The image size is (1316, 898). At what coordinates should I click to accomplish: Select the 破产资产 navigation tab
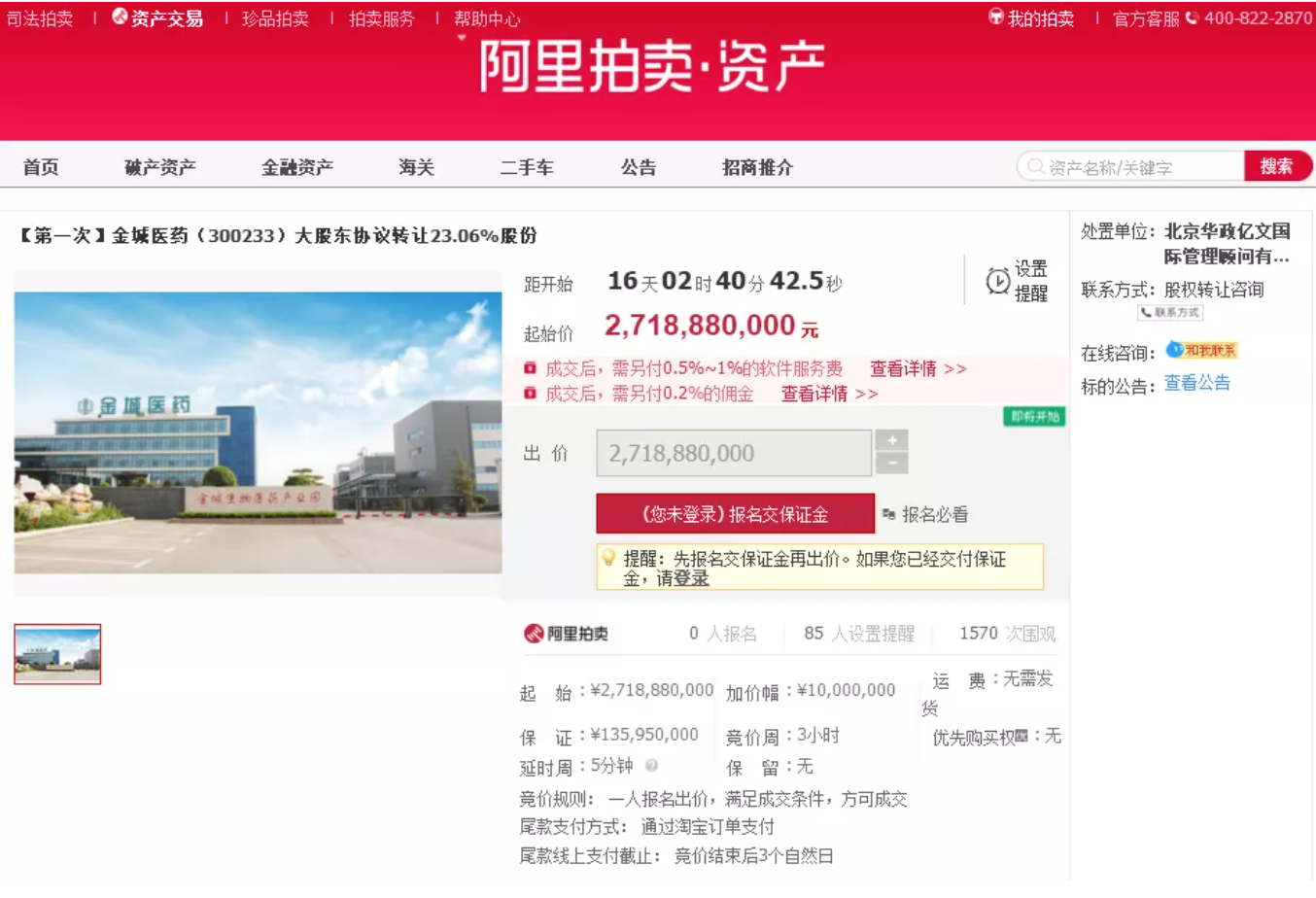point(160,167)
